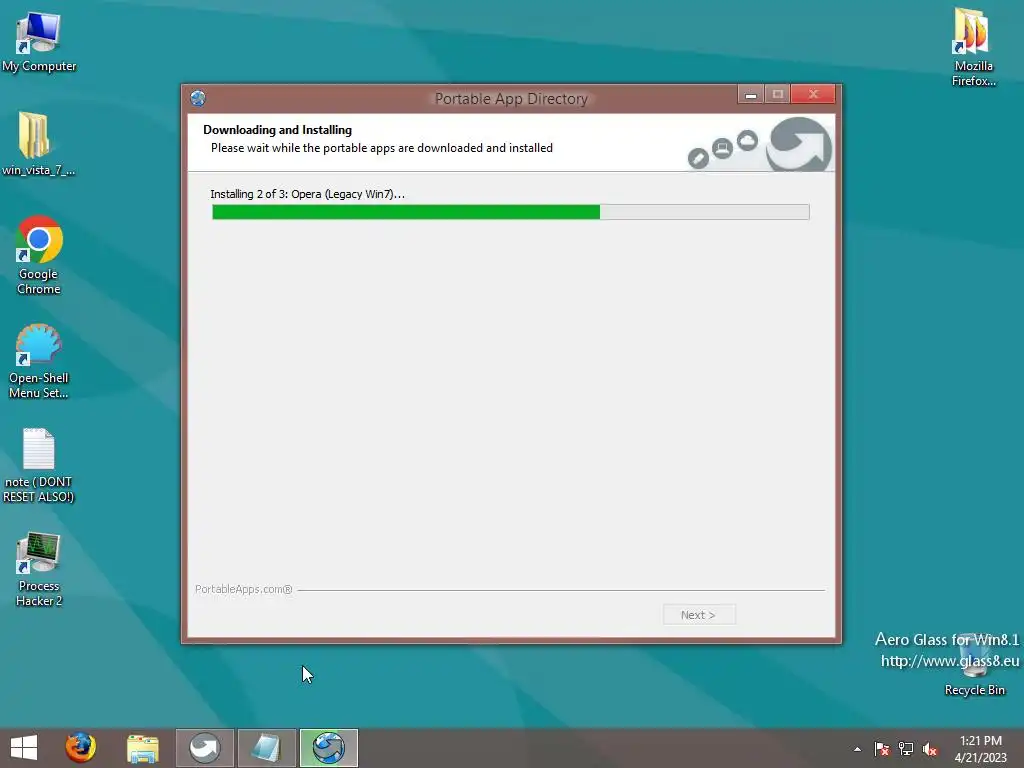
Task: Minimize the Portable App Directory window
Action: coord(751,95)
